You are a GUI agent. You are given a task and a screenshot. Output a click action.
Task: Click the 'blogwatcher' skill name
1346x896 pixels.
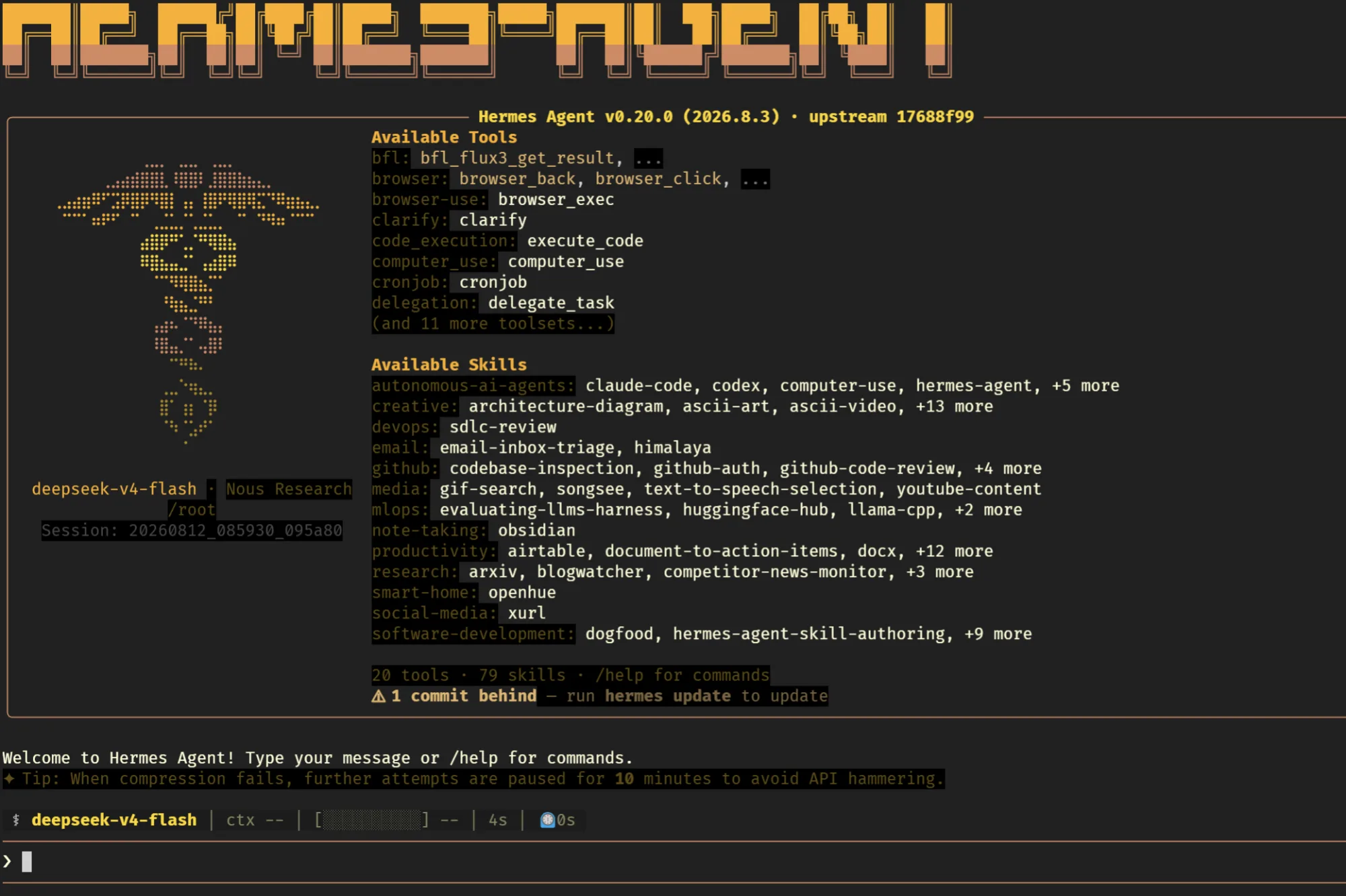pos(590,572)
